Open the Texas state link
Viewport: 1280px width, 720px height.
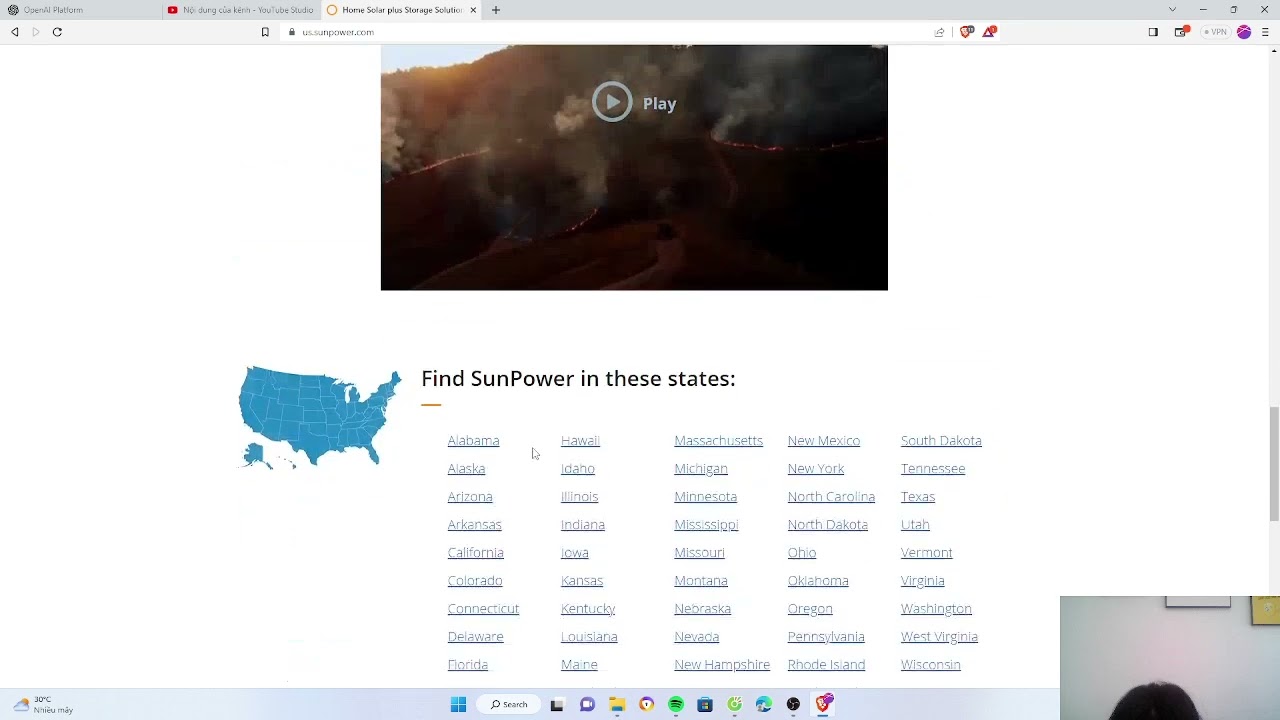(x=917, y=496)
